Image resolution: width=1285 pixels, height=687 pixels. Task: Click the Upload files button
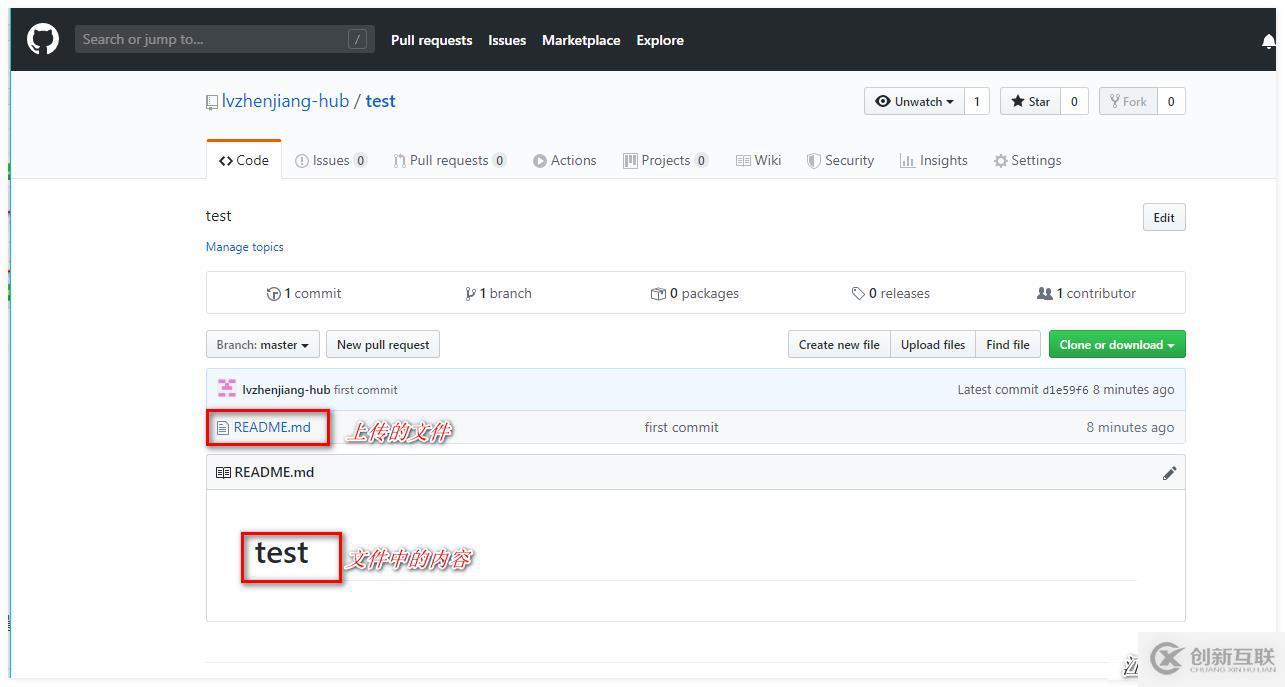coord(933,345)
